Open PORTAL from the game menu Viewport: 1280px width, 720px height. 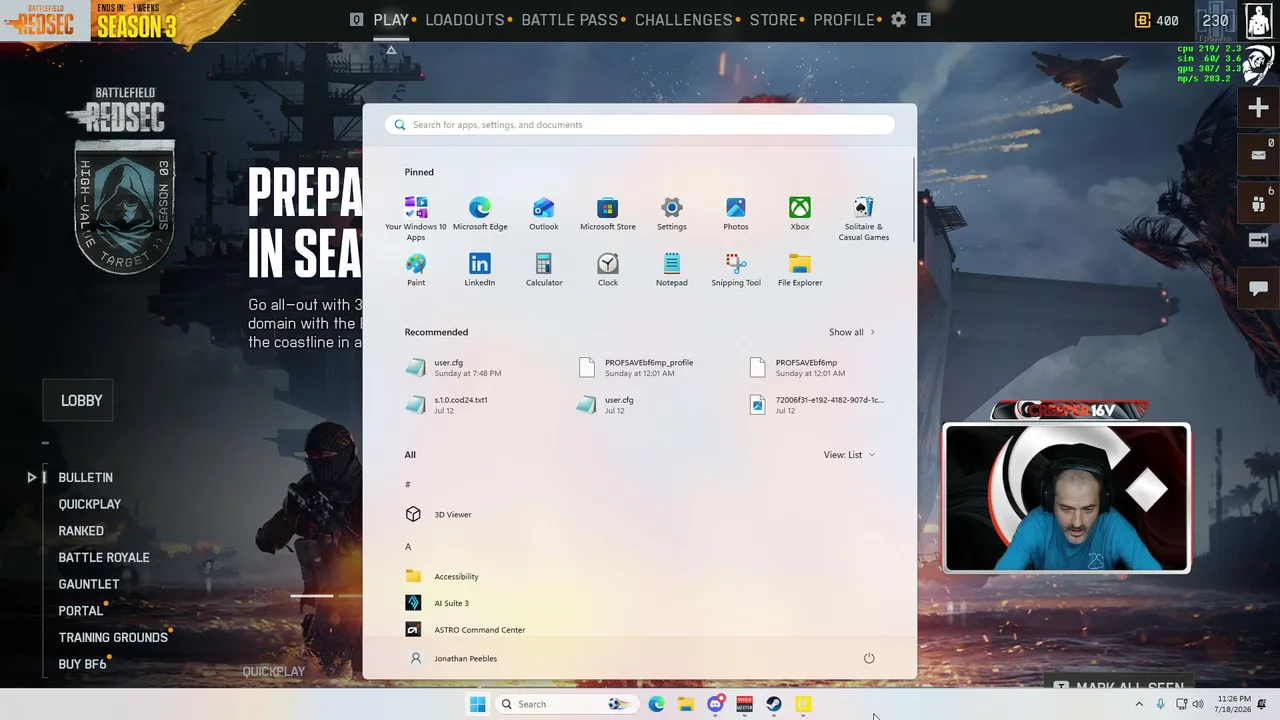(x=81, y=611)
